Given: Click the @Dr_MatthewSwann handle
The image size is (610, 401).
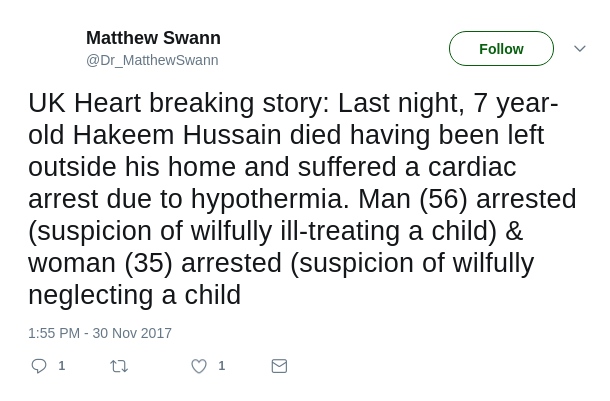Looking at the screenshot, I should coord(152,60).
